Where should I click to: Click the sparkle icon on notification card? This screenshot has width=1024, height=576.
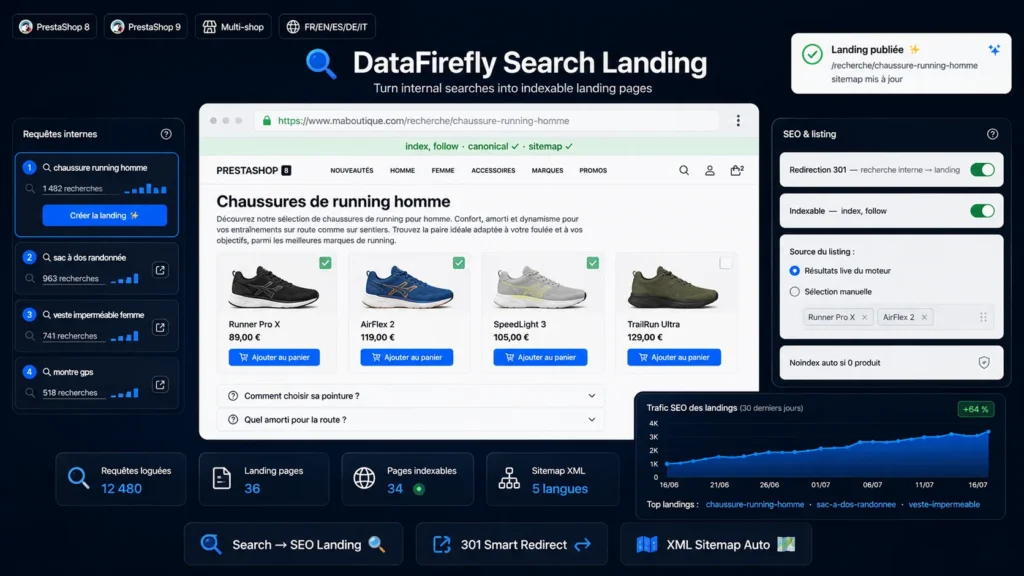pyautogui.click(x=994, y=50)
